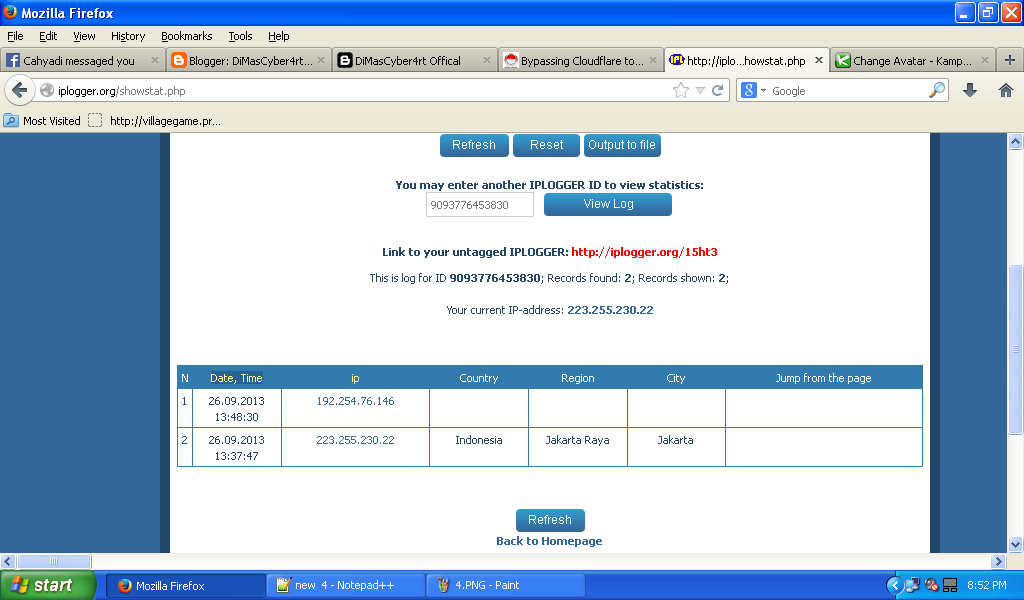
Task: Click the IPLOGGER ID input field
Action: pos(479,205)
